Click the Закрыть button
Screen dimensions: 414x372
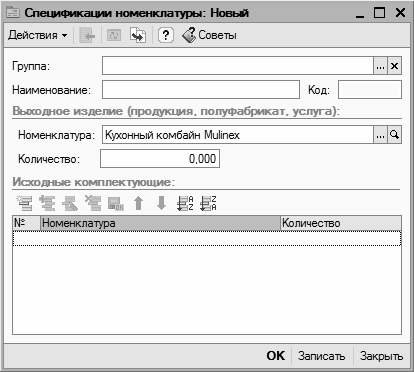click(x=381, y=356)
